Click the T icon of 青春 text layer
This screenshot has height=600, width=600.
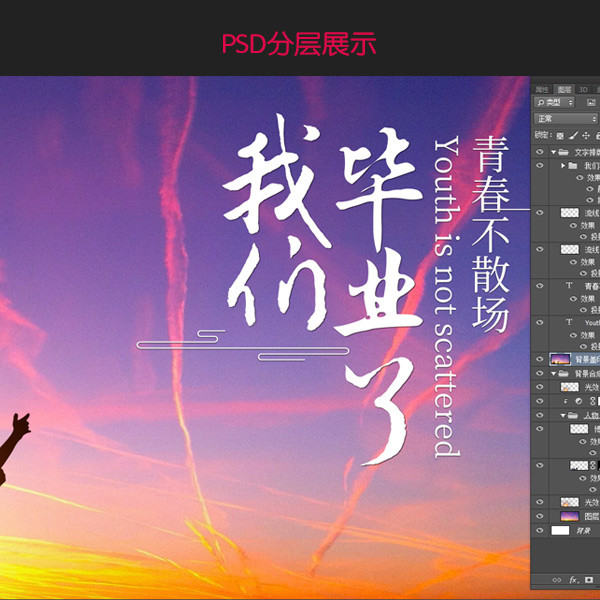(x=569, y=285)
